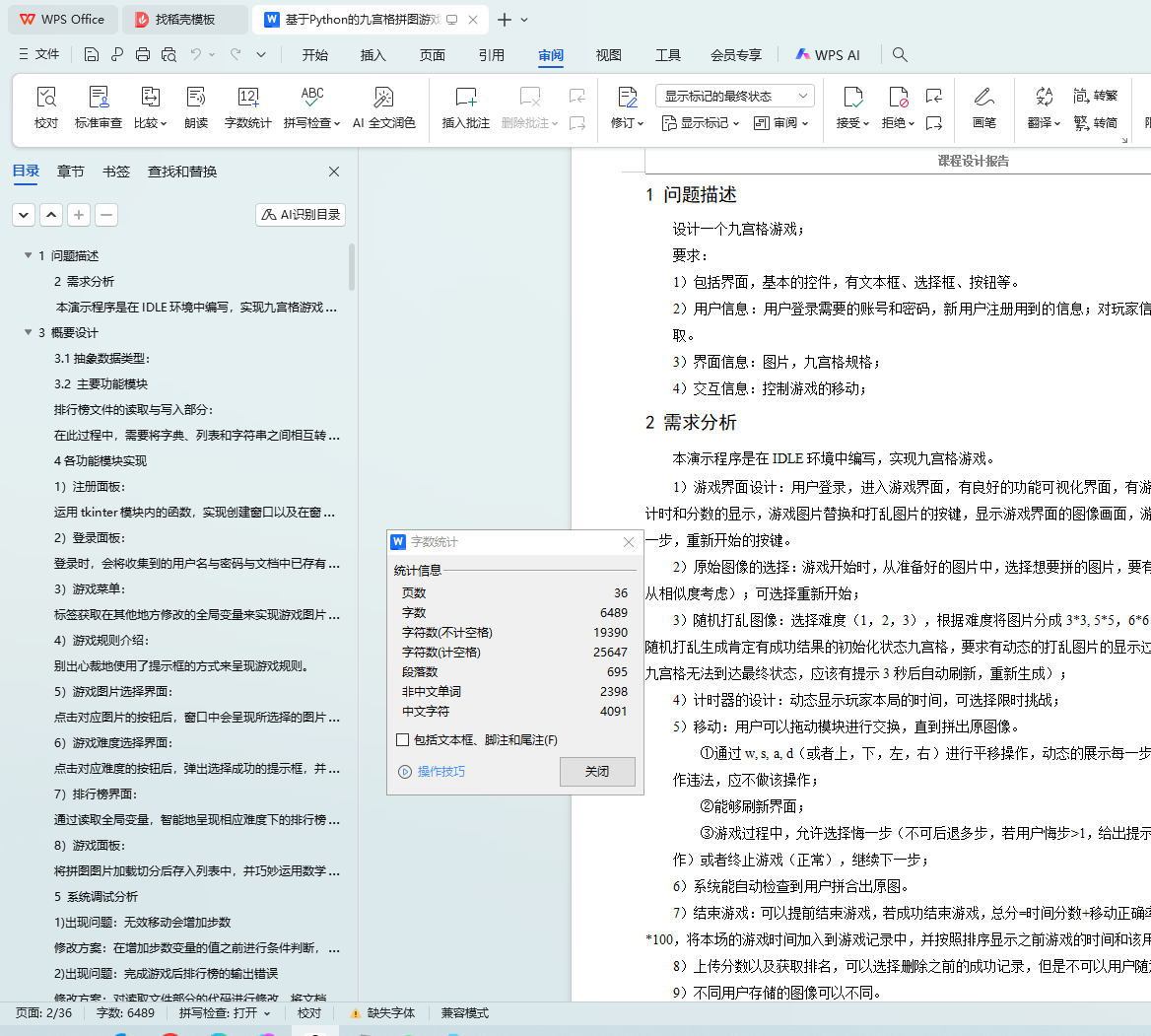Go to previous revision icon
The height and width of the screenshot is (1036, 1151).
click(934, 97)
